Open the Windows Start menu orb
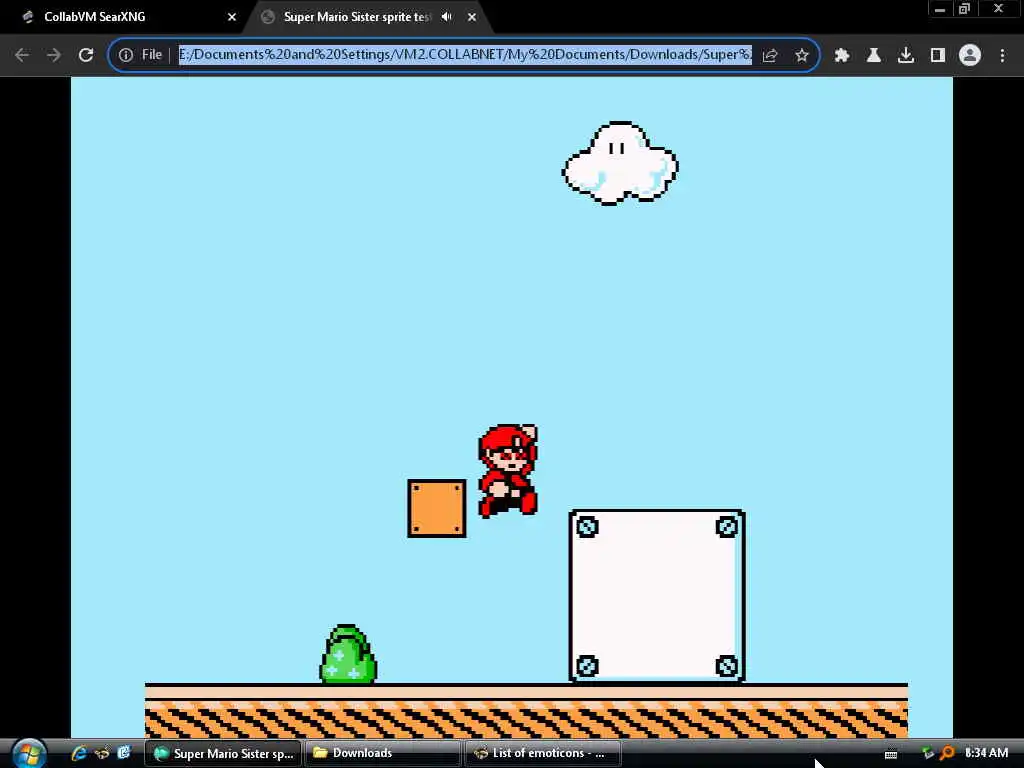 [28, 754]
